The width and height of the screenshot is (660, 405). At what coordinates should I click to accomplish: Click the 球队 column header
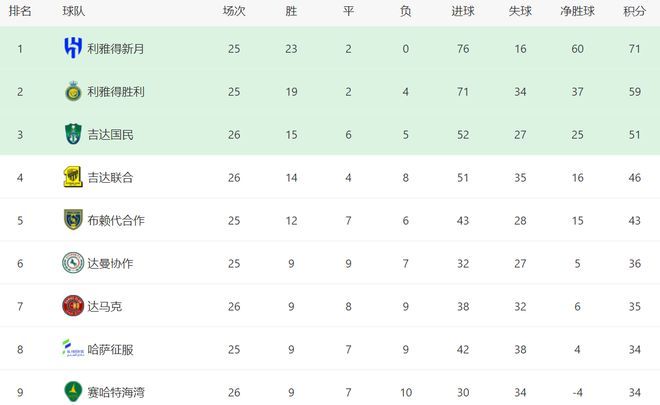coord(74,11)
